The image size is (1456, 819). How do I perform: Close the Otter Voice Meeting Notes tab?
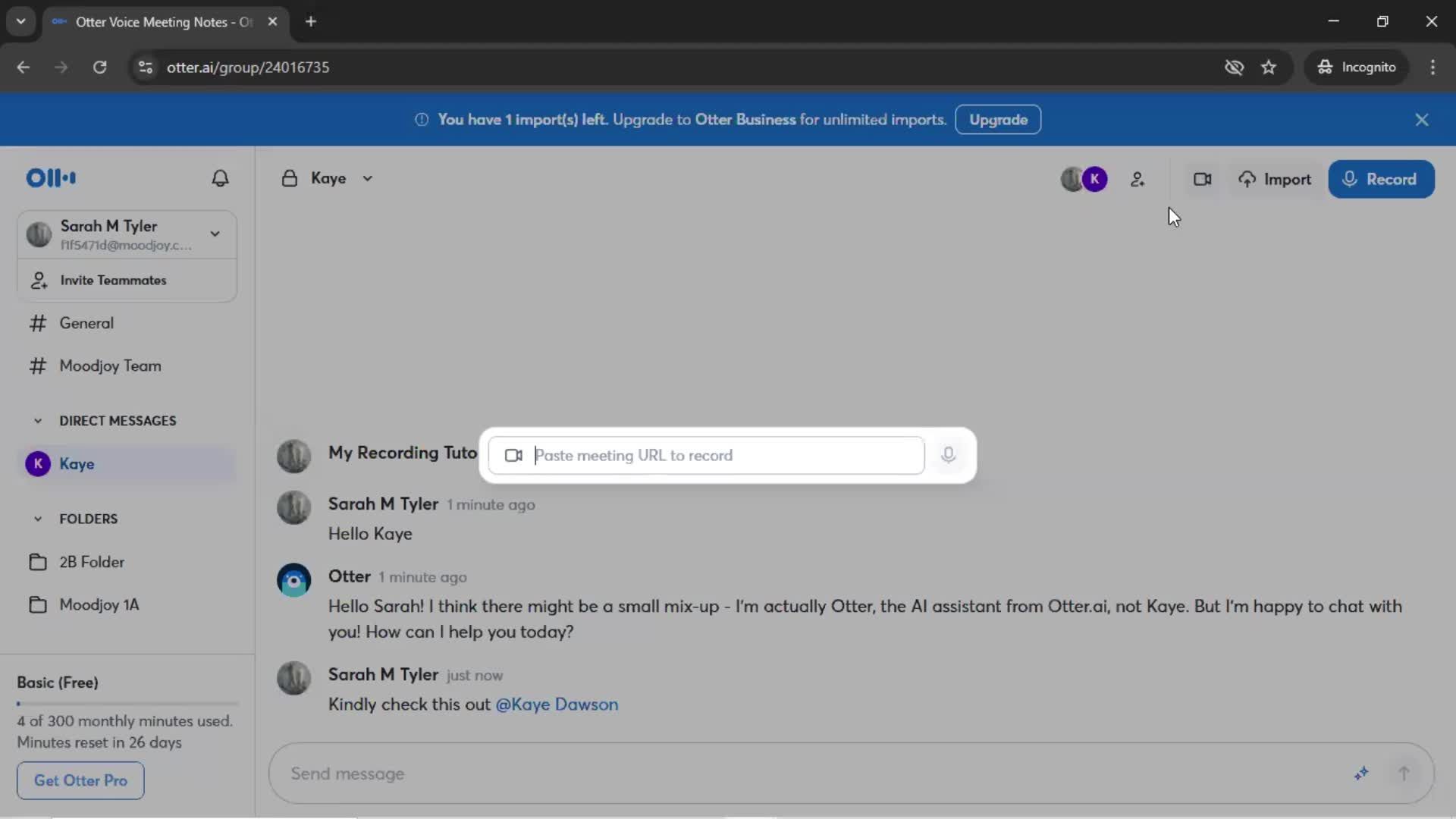[272, 22]
